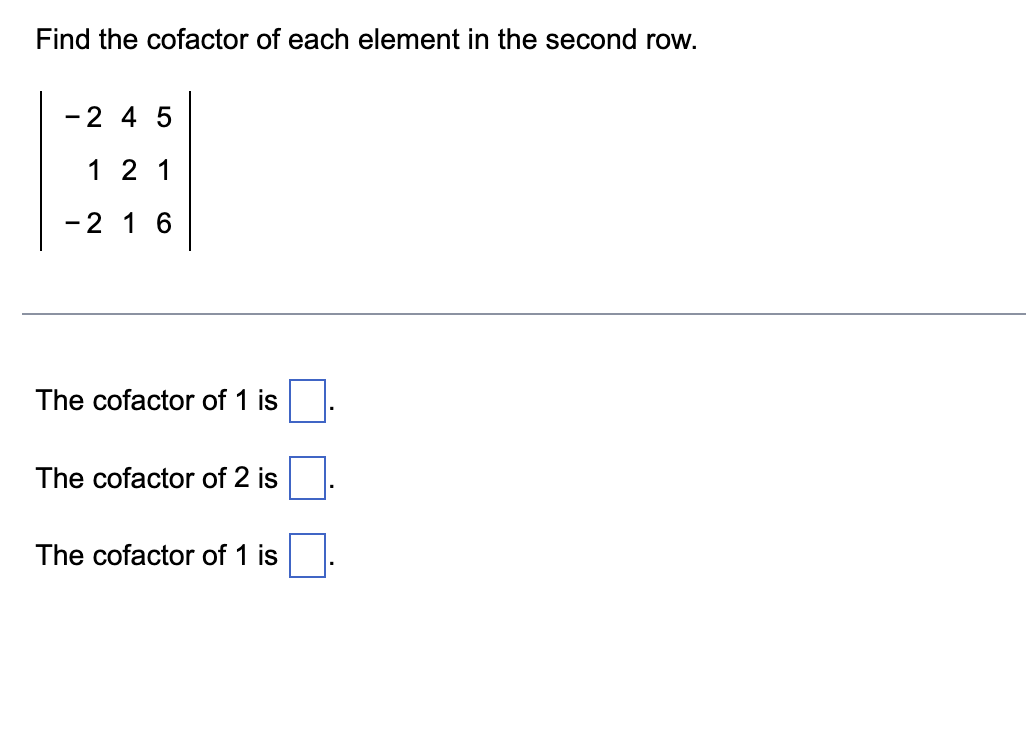The height and width of the screenshot is (730, 1026).
Task: Click the -2 in the matrix third row
Action: [x=84, y=224]
